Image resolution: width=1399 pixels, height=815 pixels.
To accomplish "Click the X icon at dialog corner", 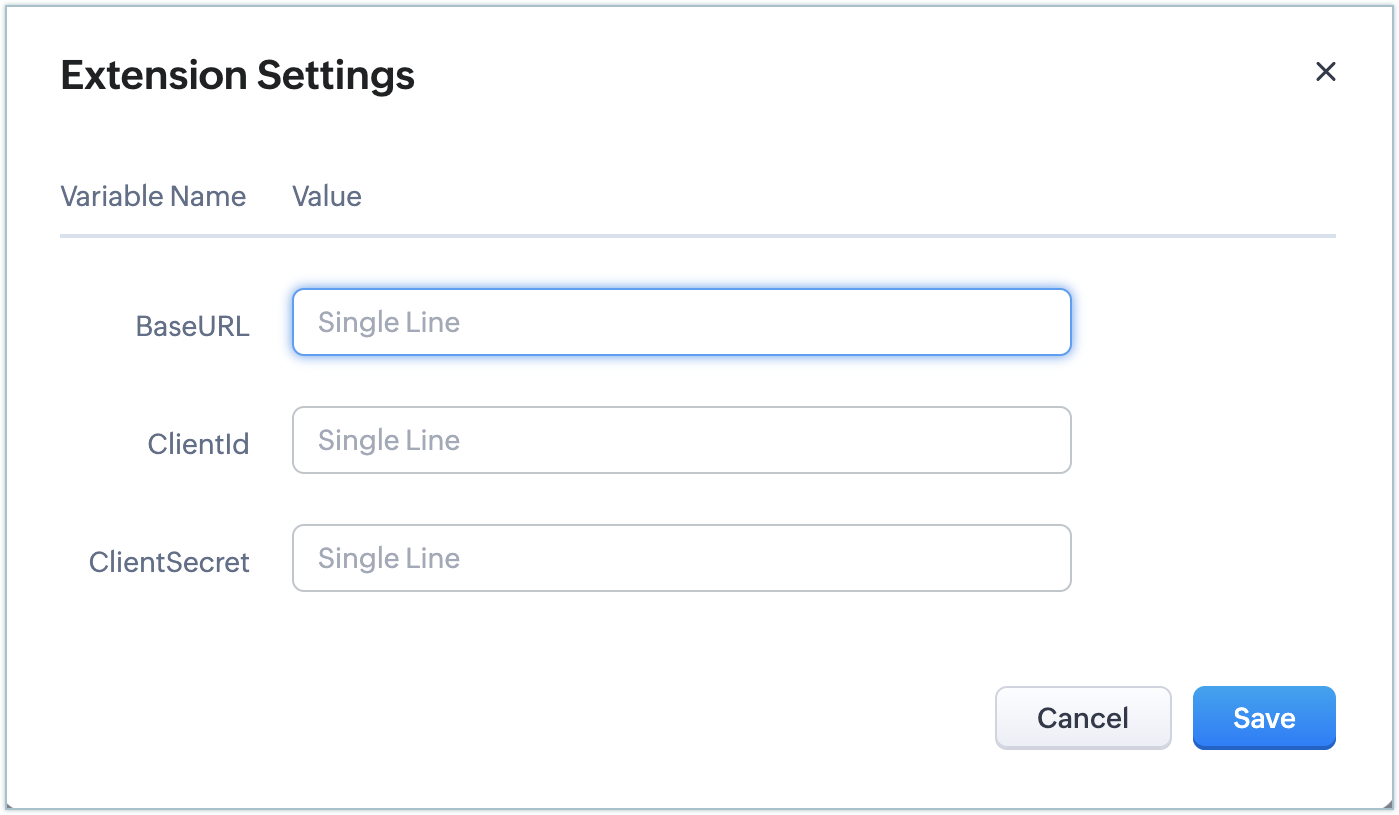I will tap(1325, 72).
